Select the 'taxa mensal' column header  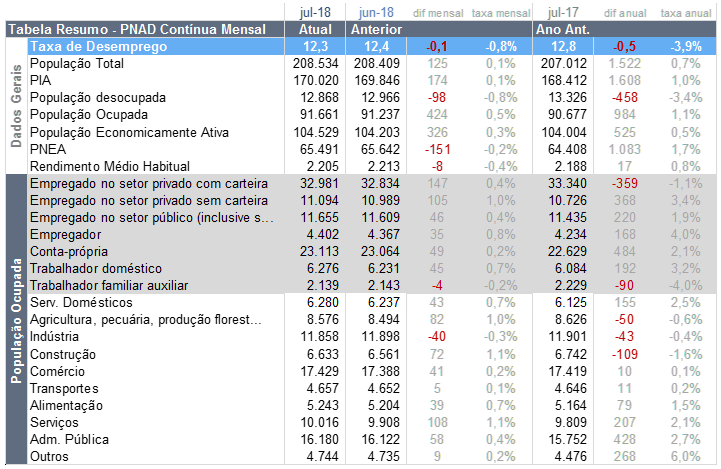(501, 13)
